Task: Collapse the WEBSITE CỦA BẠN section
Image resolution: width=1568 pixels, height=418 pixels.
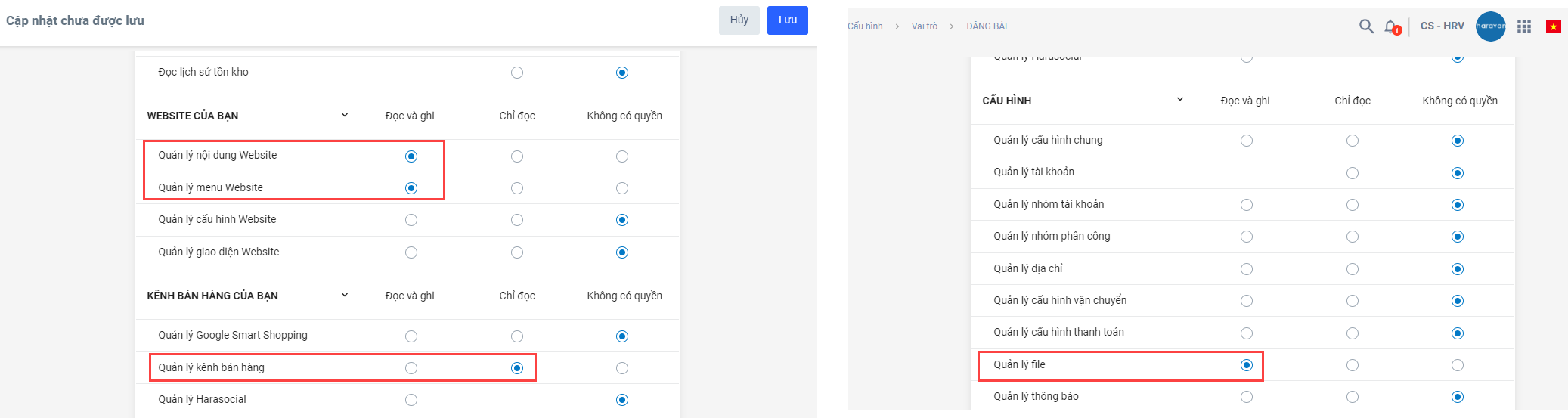Action: tap(345, 116)
